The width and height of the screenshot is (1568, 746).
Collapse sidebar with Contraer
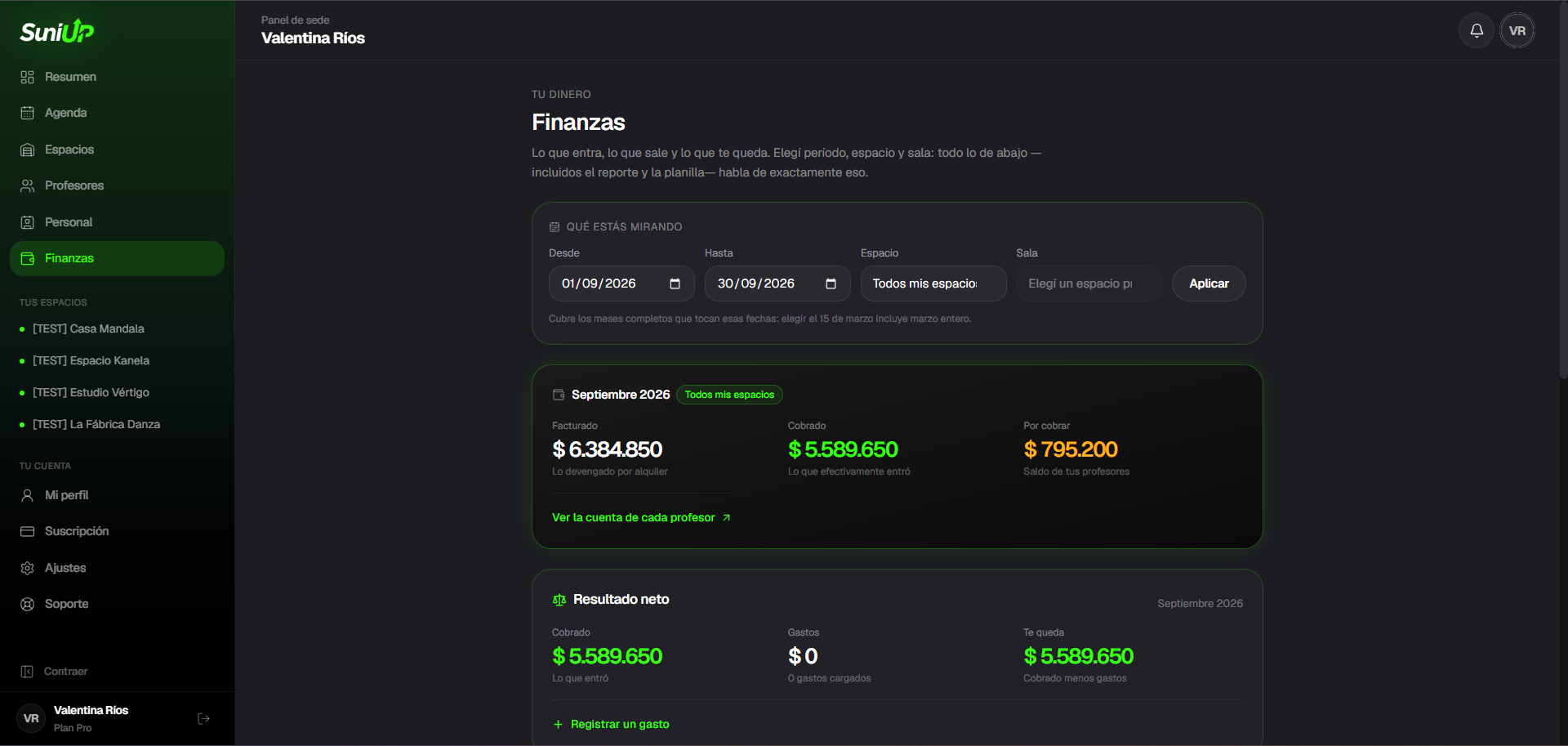click(x=117, y=672)
